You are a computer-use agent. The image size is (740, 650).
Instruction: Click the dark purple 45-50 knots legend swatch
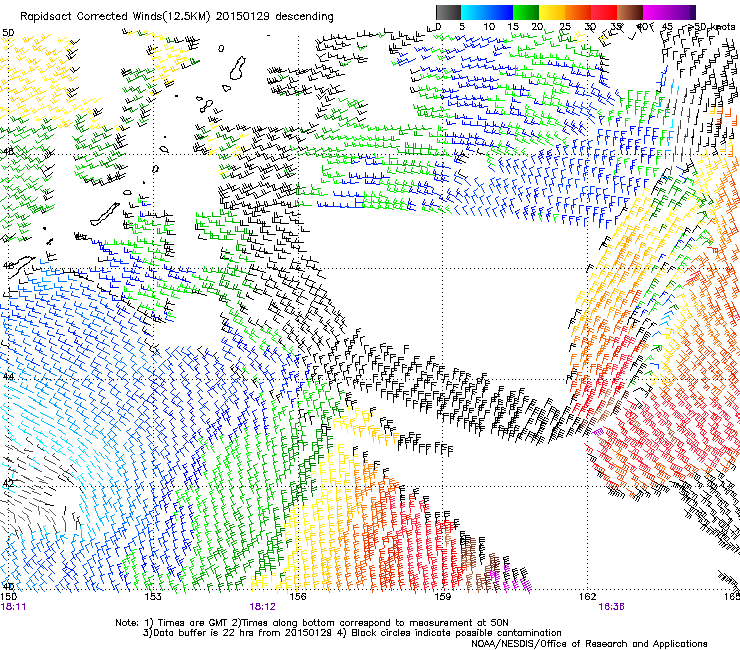(x=682, y=12)
